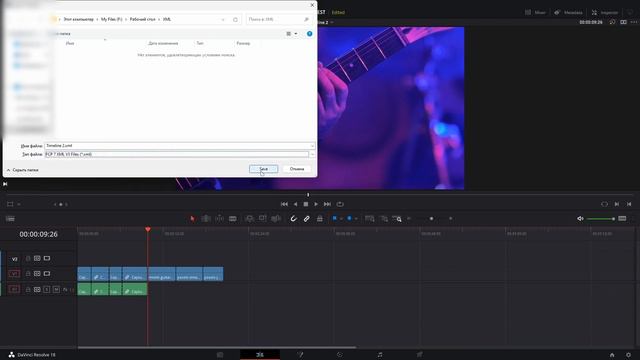Open the Metadata panel
This screenshot has width=640, height=360.
point(568,12)
